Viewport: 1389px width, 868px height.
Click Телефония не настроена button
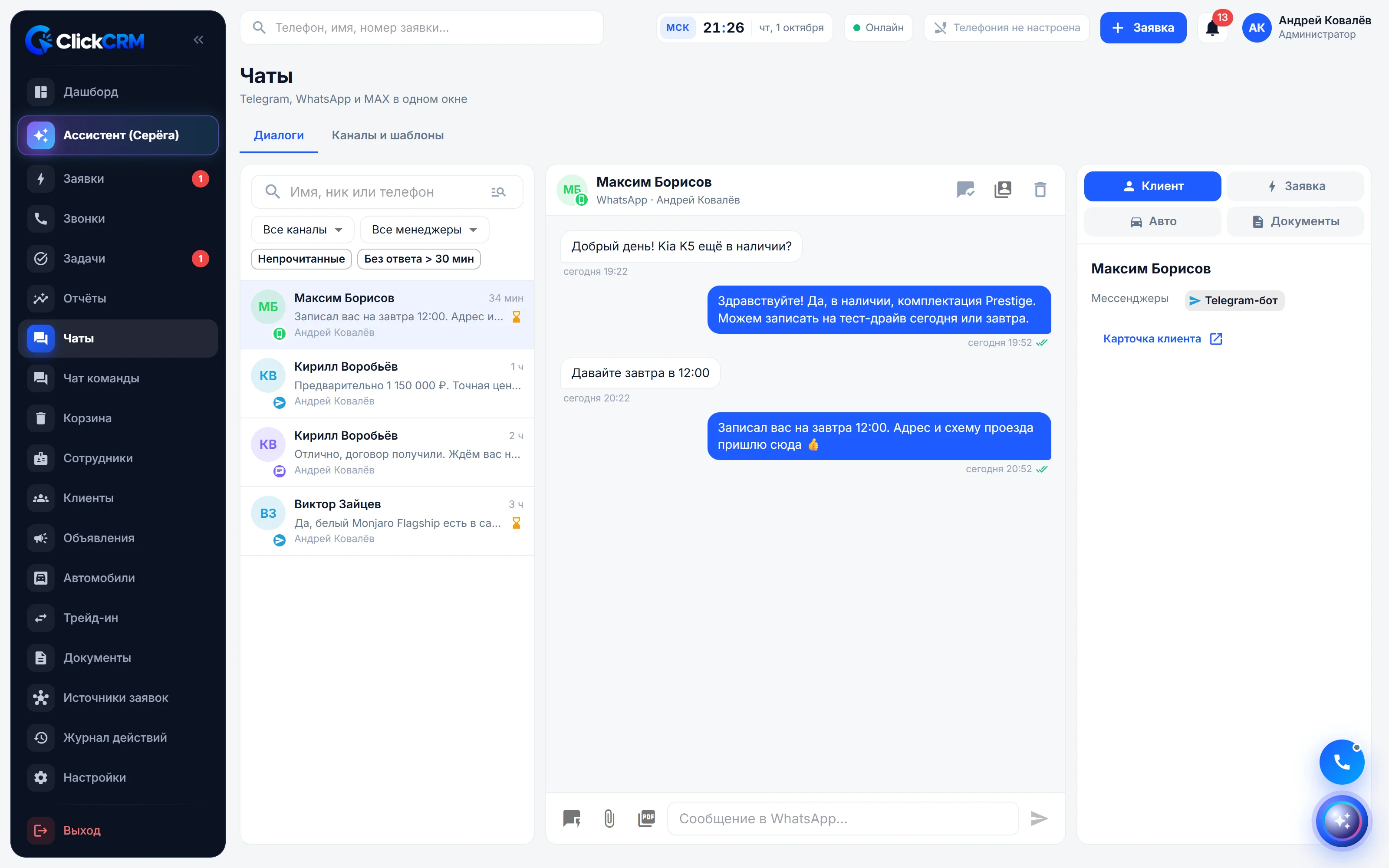[1007, 27]
